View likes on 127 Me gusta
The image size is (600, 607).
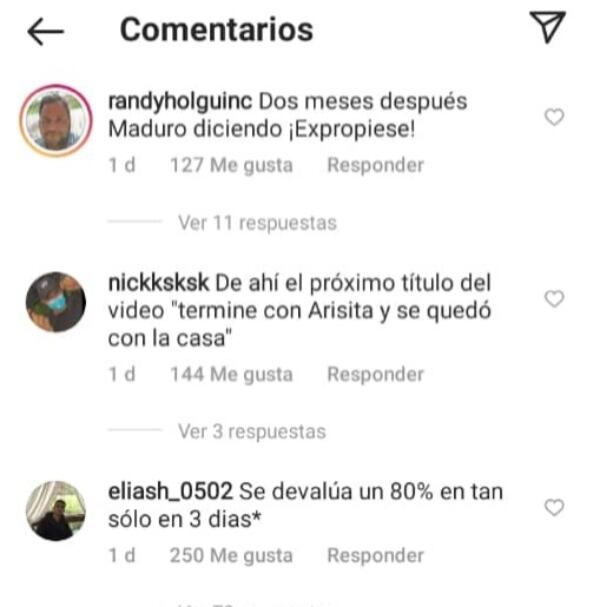231,165
